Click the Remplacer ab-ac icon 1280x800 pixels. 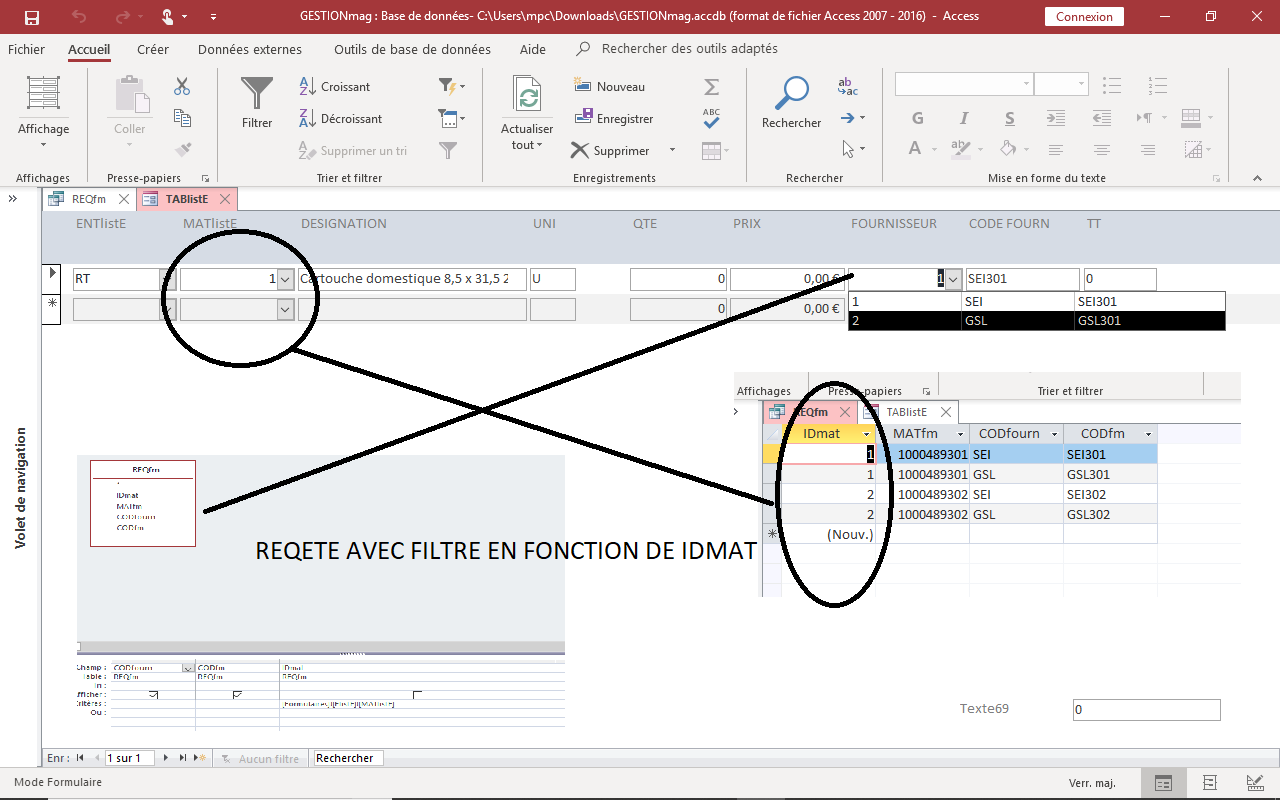[847, 87]
